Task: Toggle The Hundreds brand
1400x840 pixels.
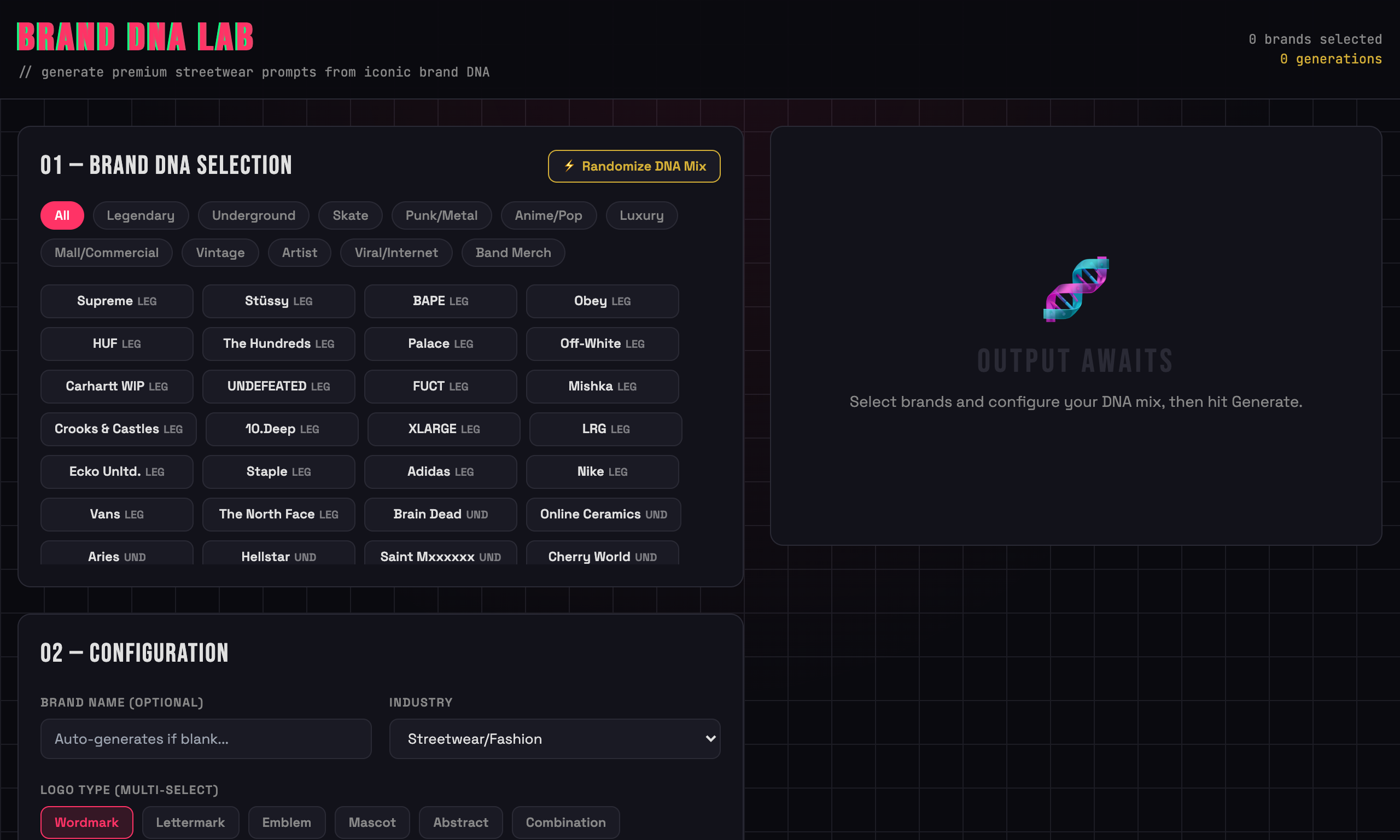Action: 279,343
